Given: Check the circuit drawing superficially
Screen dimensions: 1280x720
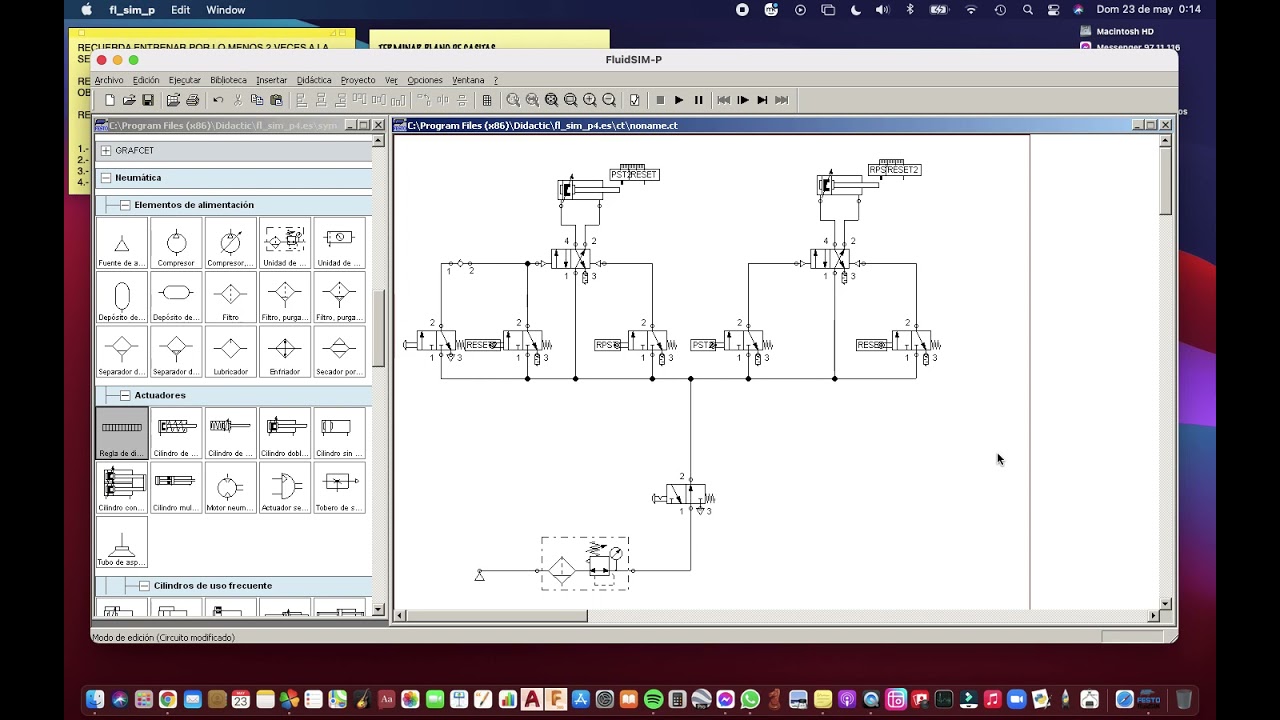Looking at the screenshot, I should [x=635, y=100].
